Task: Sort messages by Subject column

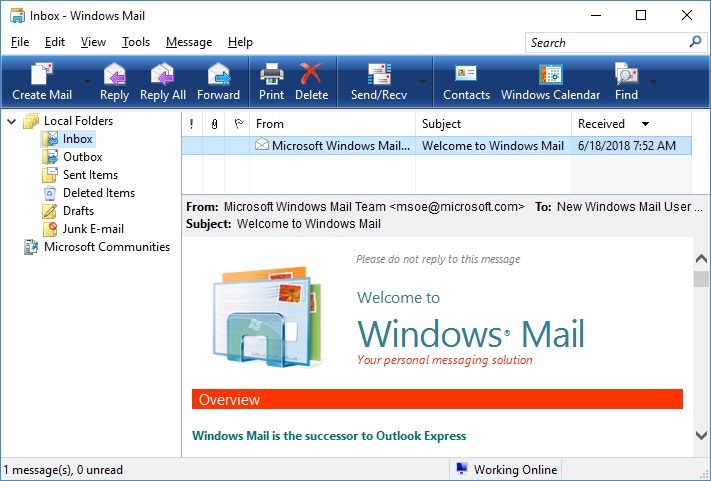Action: click(x=493, y=124)
